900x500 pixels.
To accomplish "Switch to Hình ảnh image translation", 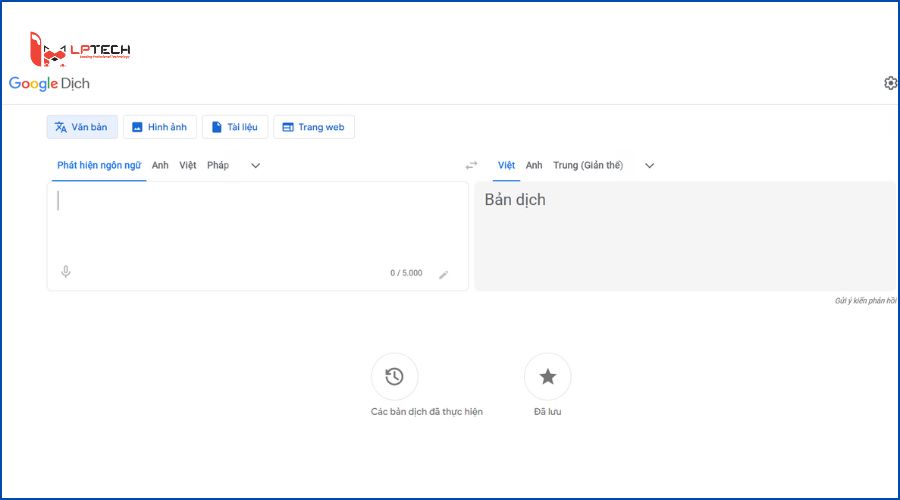I will coord(160,127).
